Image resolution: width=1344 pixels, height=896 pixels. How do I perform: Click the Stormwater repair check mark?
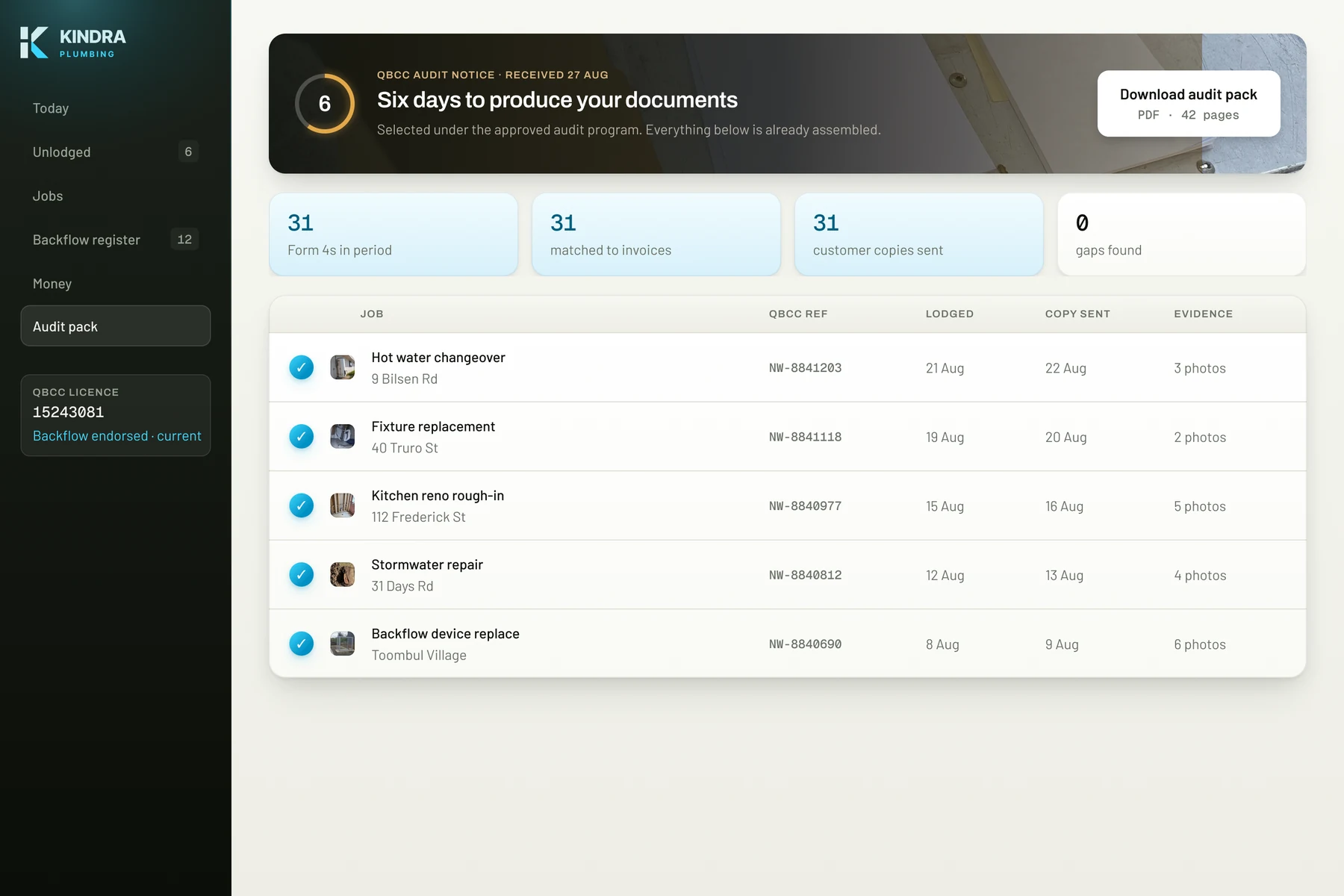pyautogui.click(x=302, y=575)
